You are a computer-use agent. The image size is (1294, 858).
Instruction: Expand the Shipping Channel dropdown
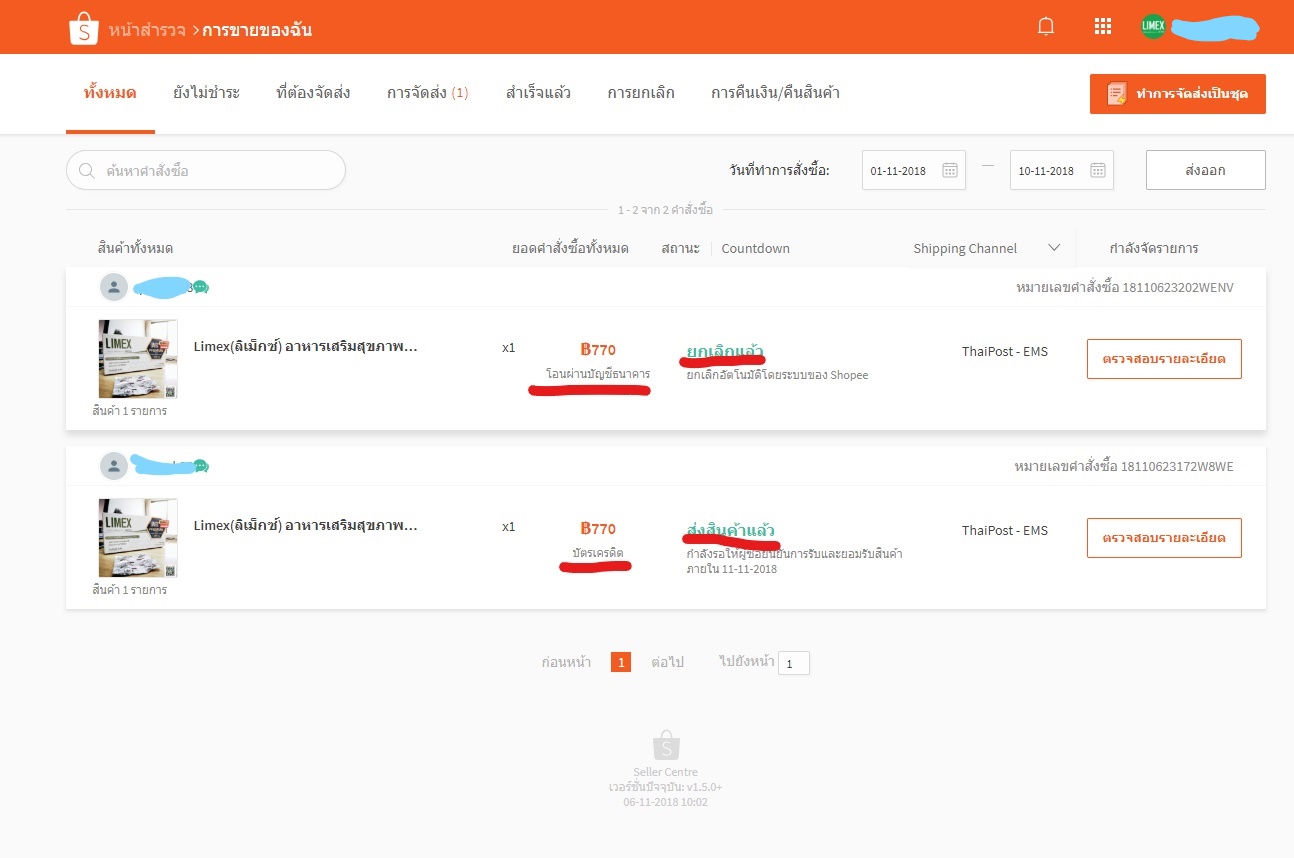click(x=1054, y=248)
